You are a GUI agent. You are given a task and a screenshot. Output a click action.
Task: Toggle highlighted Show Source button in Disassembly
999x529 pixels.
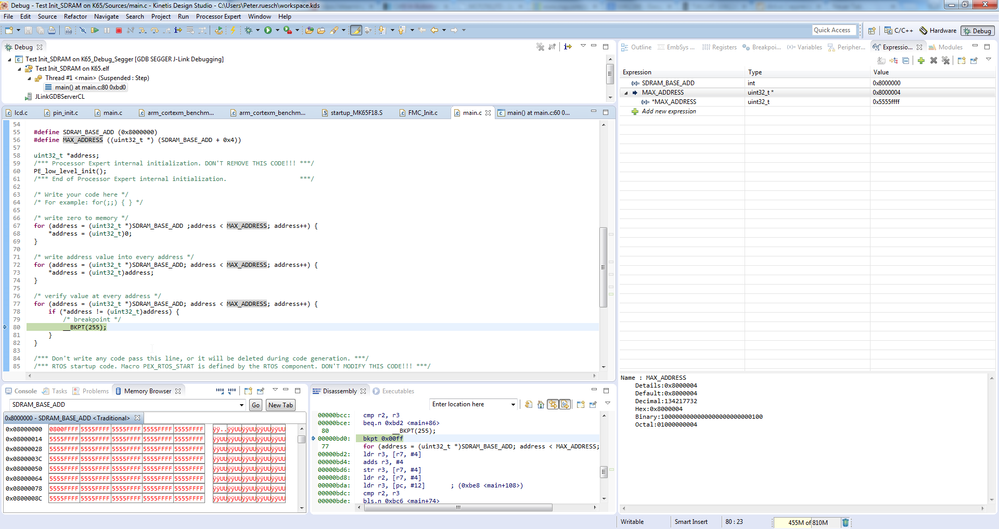[566, 405]
